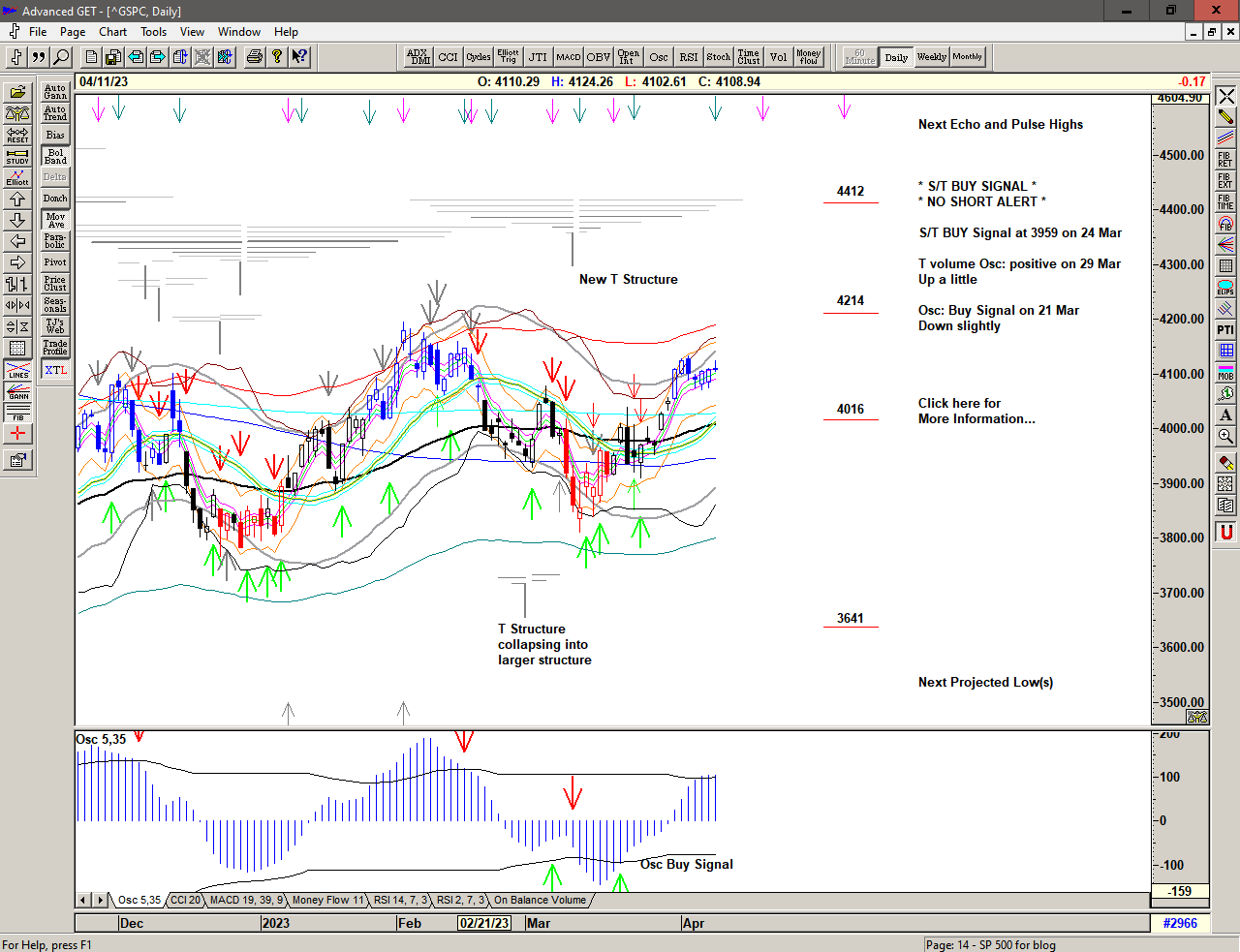Click the MACD indicator button
Screen dimensions: 1240x952
click(x=568, y=57)
